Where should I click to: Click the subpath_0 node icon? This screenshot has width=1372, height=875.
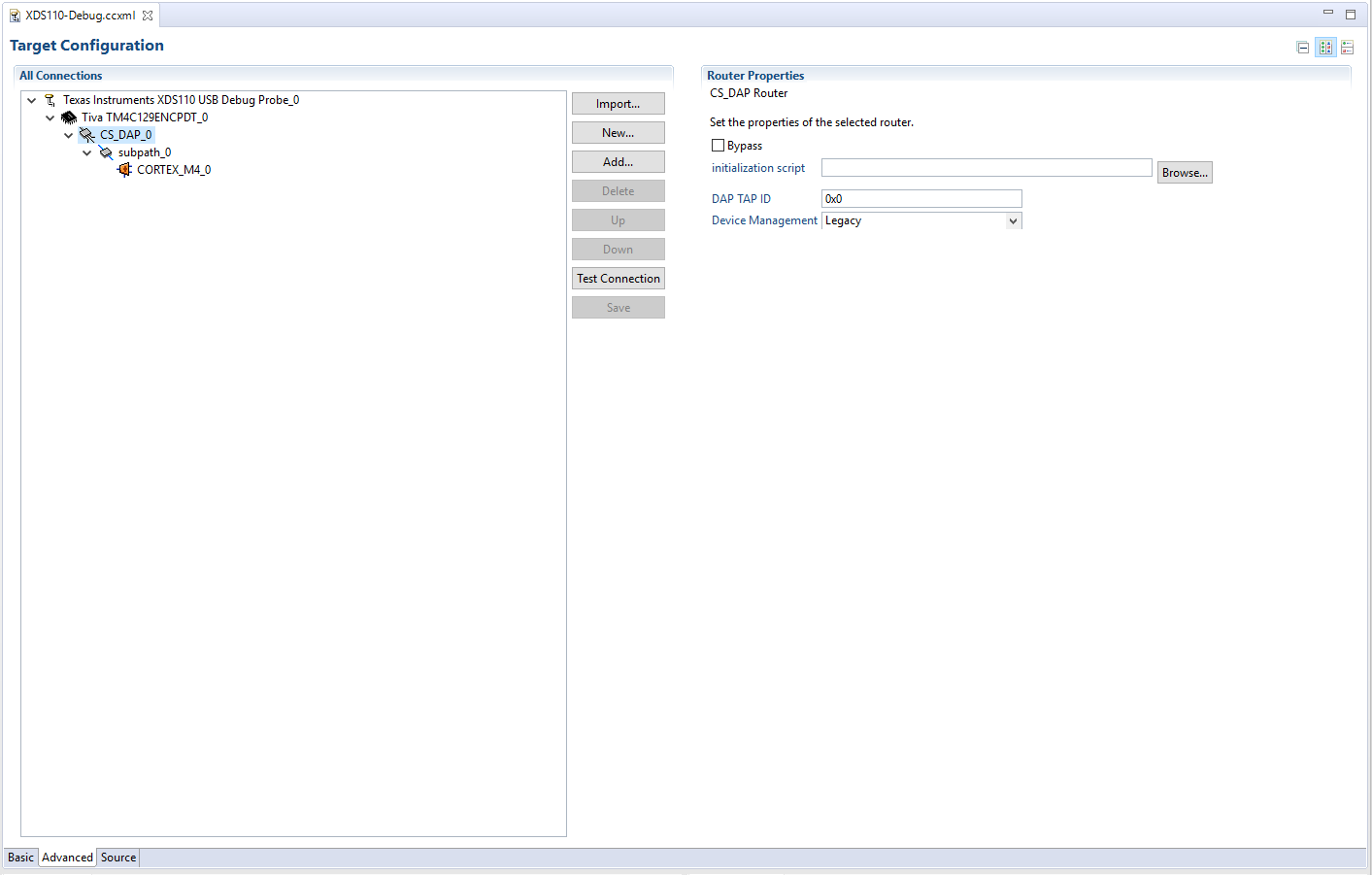click(106, 152)
